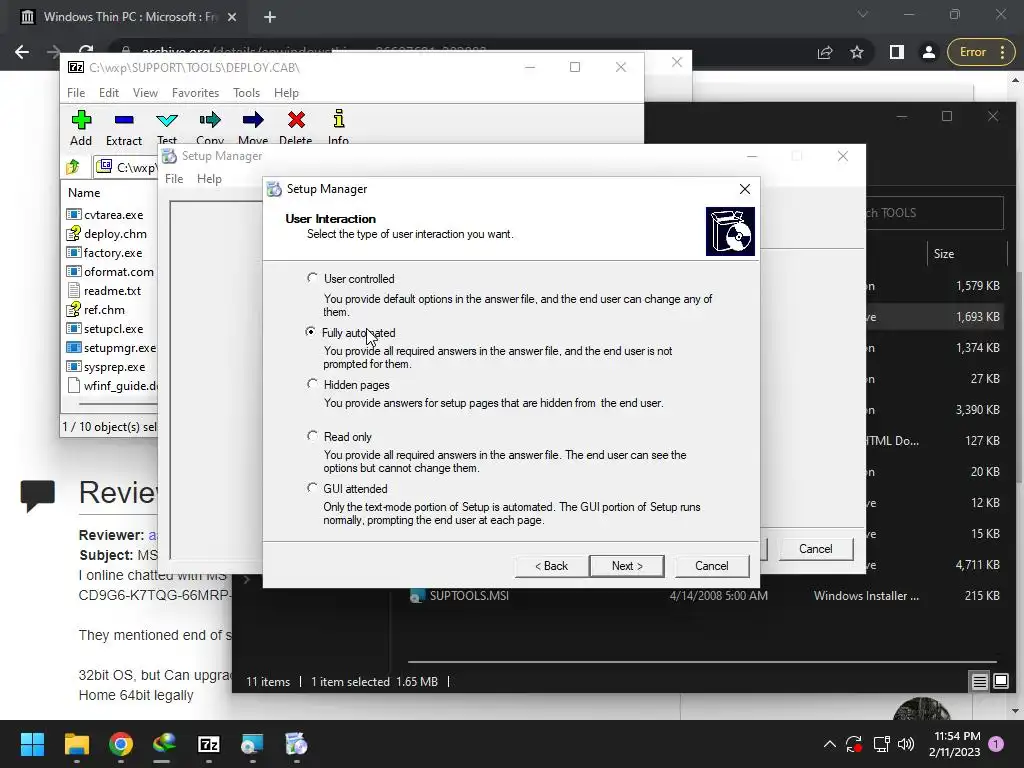Viewport: 1024px width, 768px height.
Task: Click Next in the Setup Manager dialog
Action: click(627, 566)
